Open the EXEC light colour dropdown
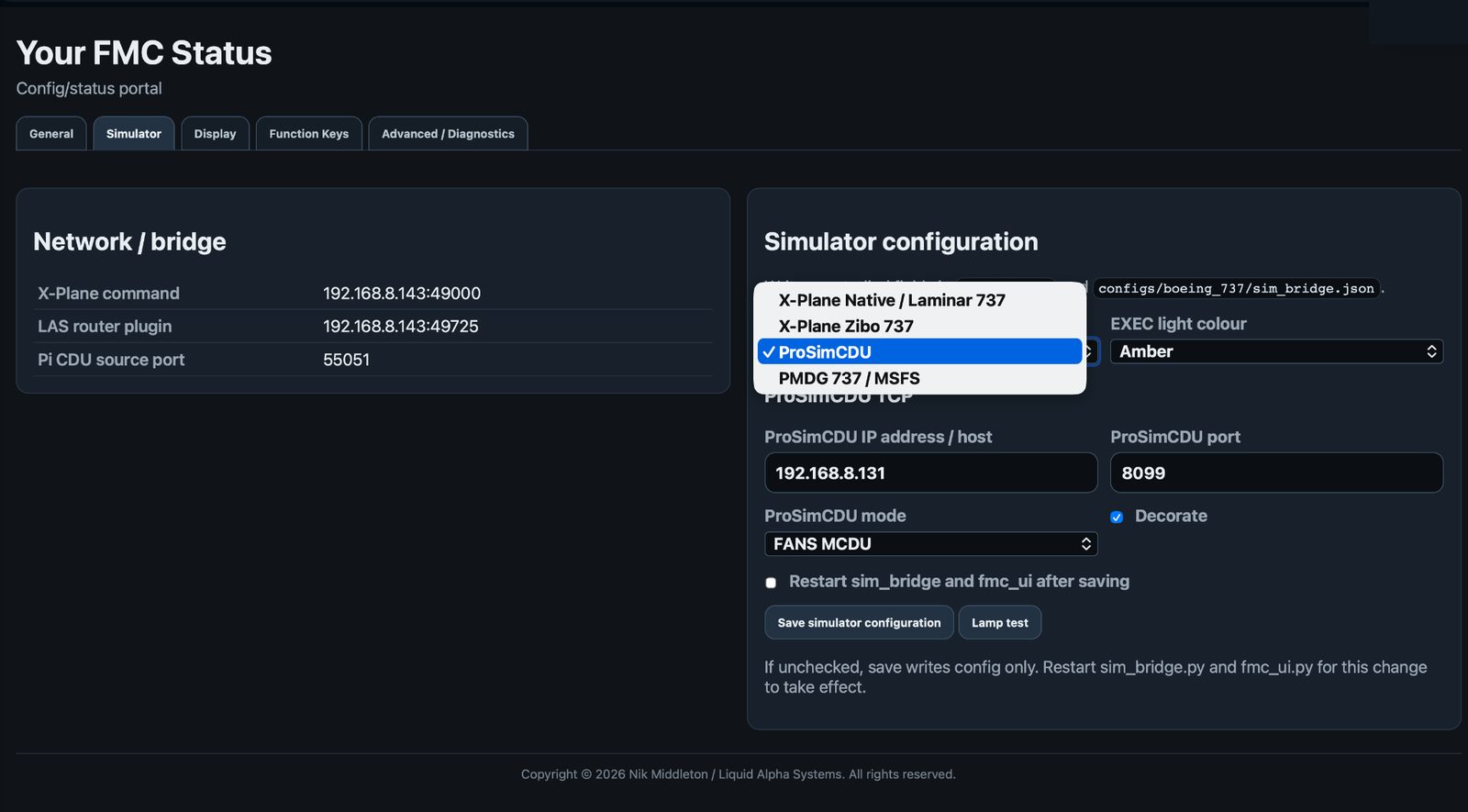1468x812 pixels. pos(1276,351)
